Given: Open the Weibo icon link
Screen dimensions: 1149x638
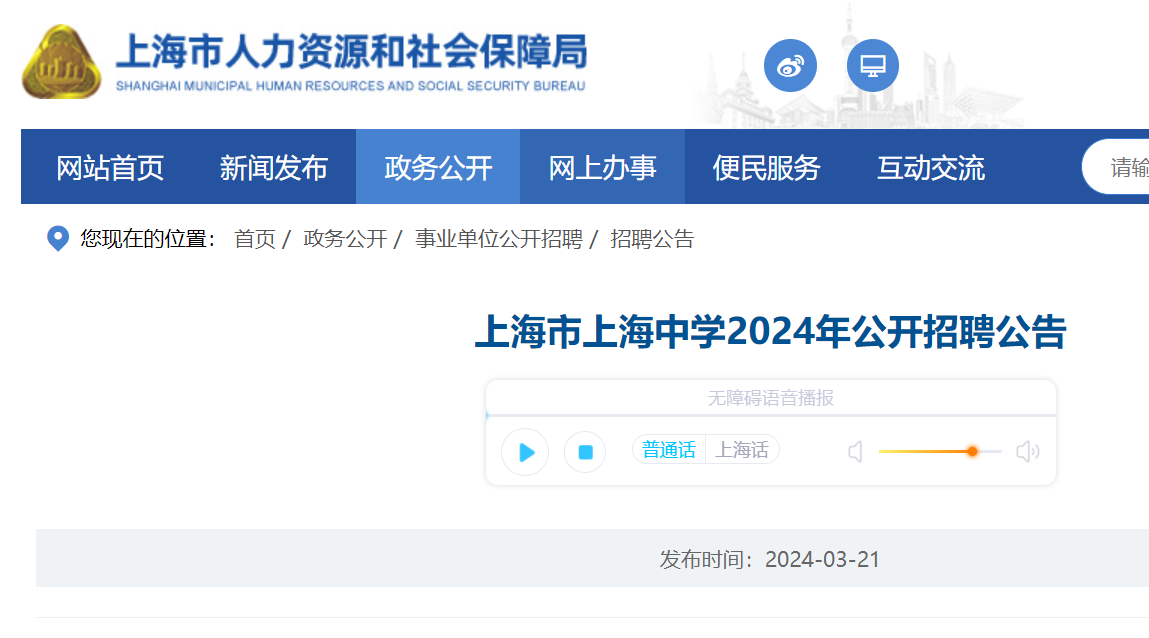Looking at the screenshot, I should (790, 66).
